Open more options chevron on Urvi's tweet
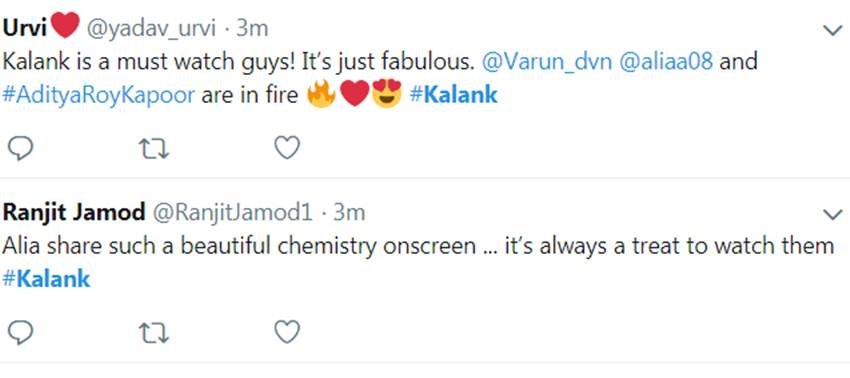Image resolution: width=850 pixels, height=378 pixels. [x=832, y=30]
